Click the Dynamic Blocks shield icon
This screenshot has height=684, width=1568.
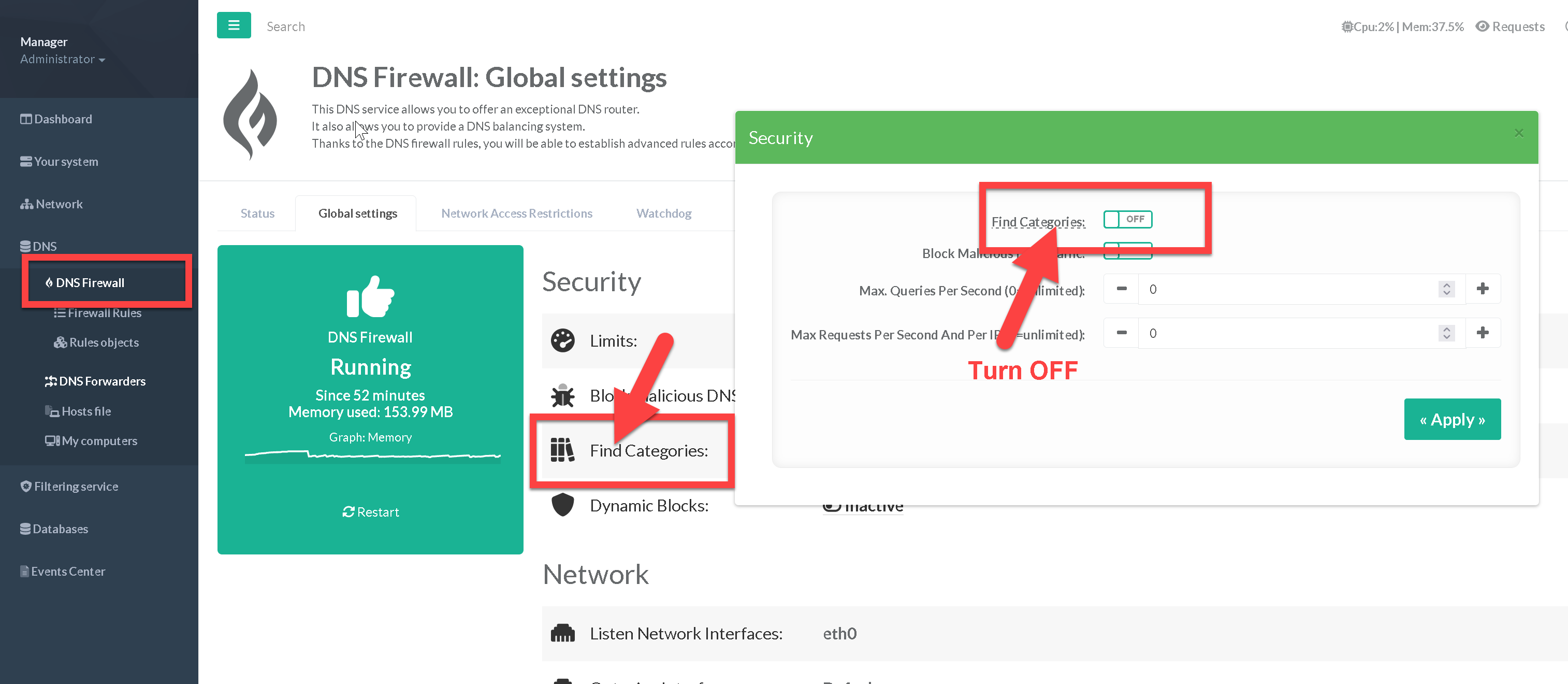point(562,505)
